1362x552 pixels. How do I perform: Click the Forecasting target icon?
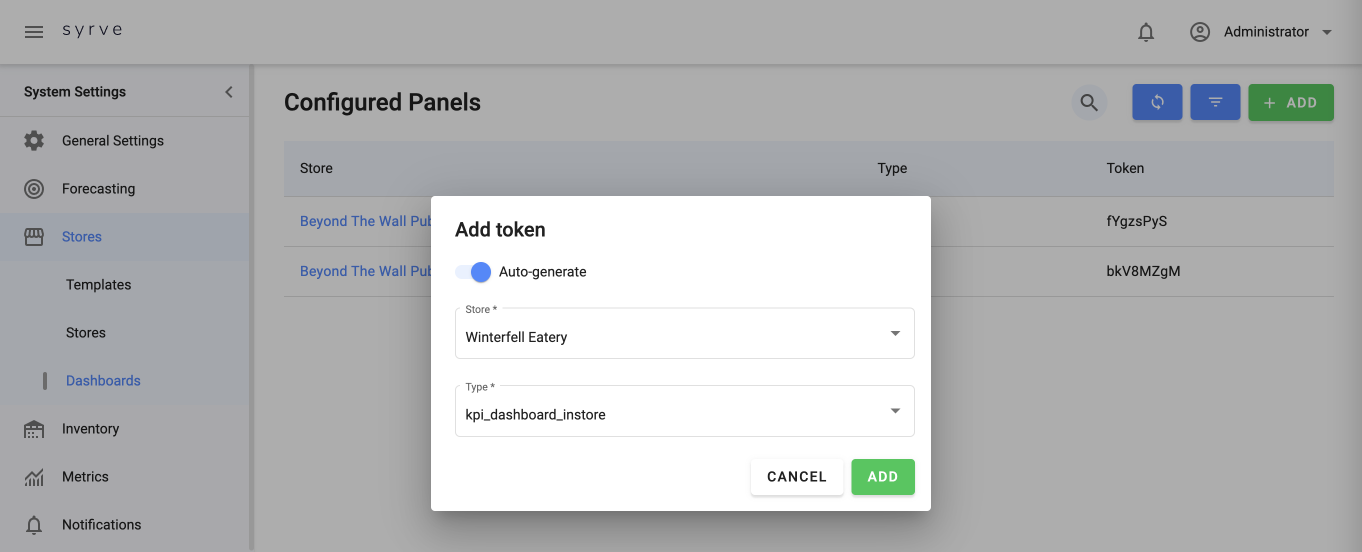point(34,189)
